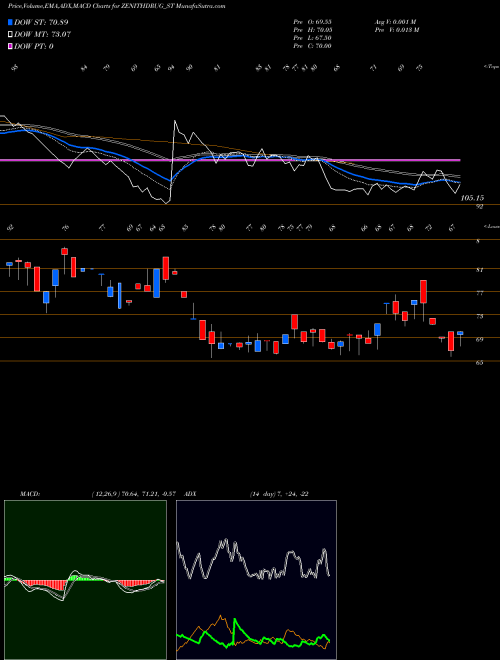Open the green MACD histogram panel
Viewport: 500px width, 660px height.
pos(85,580)
